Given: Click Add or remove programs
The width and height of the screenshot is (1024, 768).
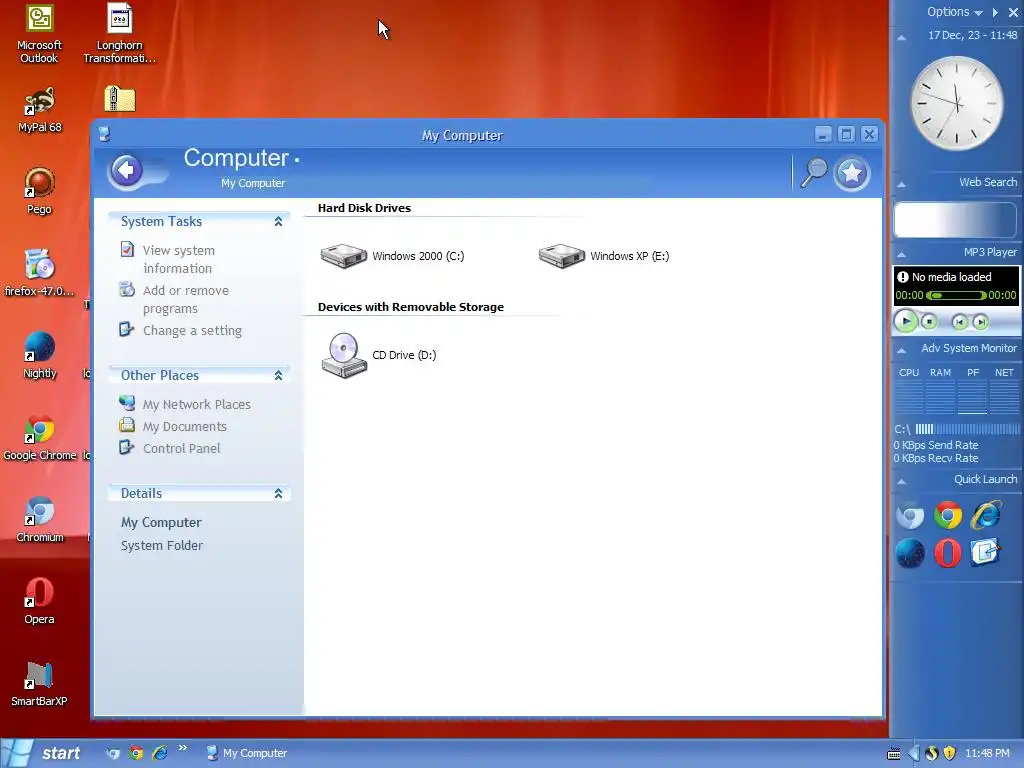Looking at the screenshot, I should point(185,299).
